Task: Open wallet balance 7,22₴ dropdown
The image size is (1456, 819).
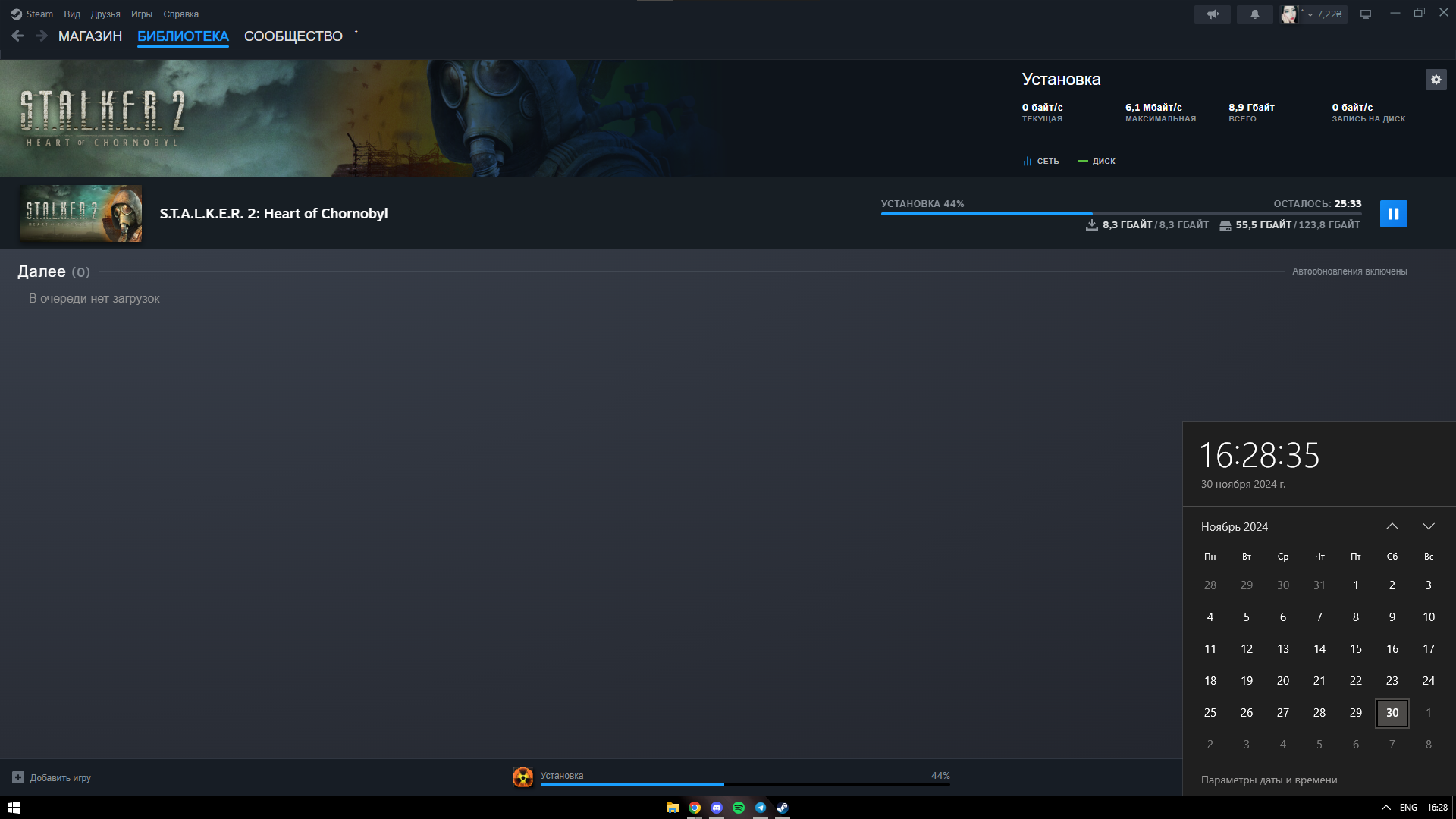Action: coord(1325,14)
